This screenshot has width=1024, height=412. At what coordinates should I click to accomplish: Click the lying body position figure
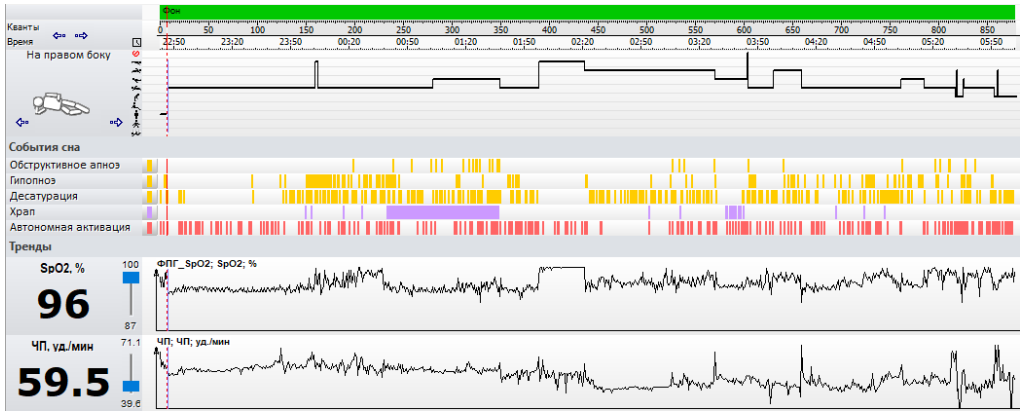tap(60, 105)
